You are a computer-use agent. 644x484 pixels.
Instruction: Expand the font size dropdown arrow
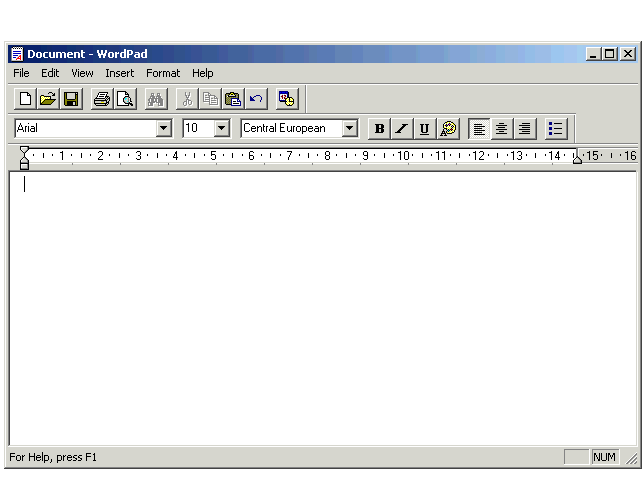(x=221, y=128)
